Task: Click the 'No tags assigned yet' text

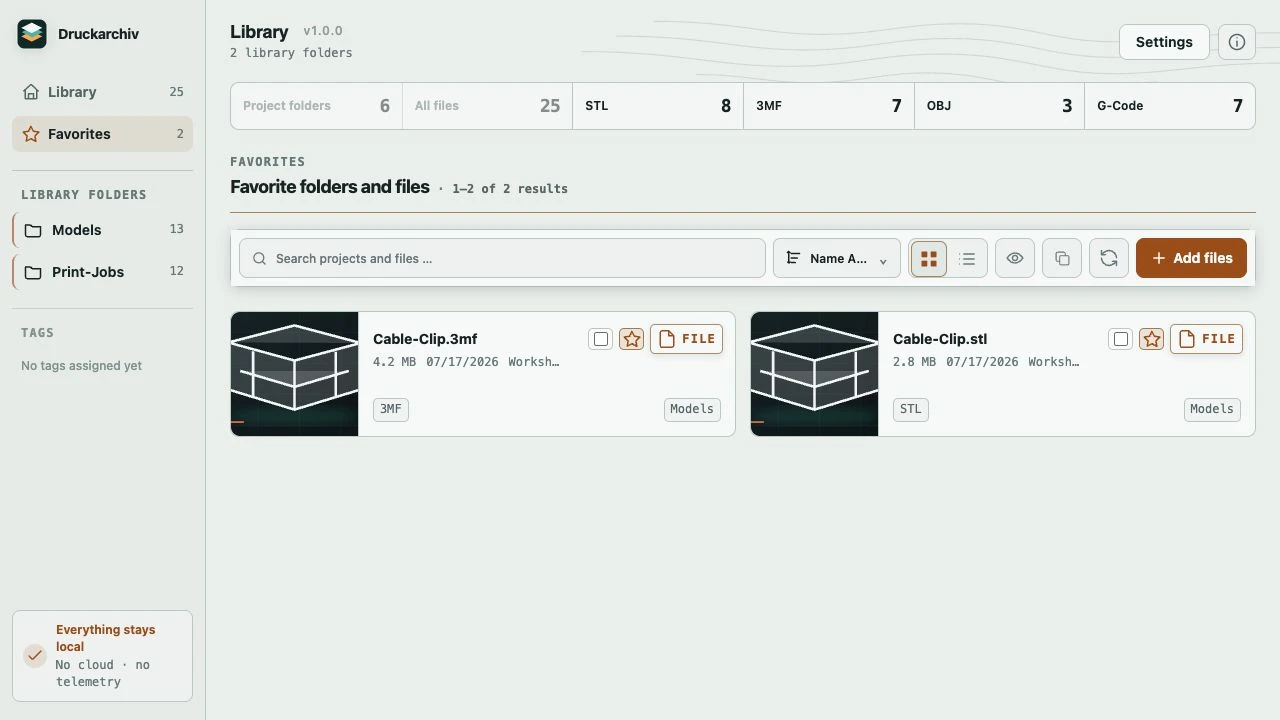Action: click(x=82, y=366)
